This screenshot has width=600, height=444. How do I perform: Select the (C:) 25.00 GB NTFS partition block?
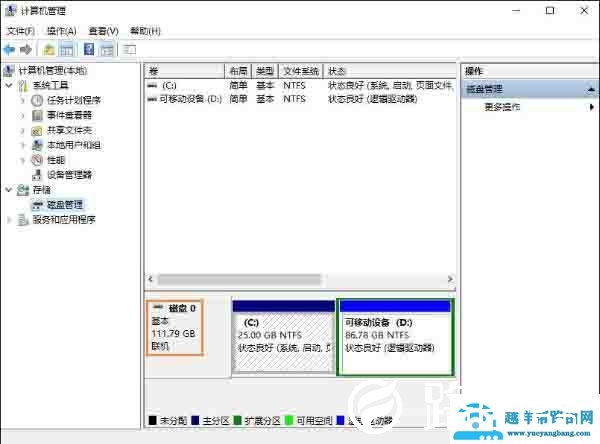click(283, 337)
